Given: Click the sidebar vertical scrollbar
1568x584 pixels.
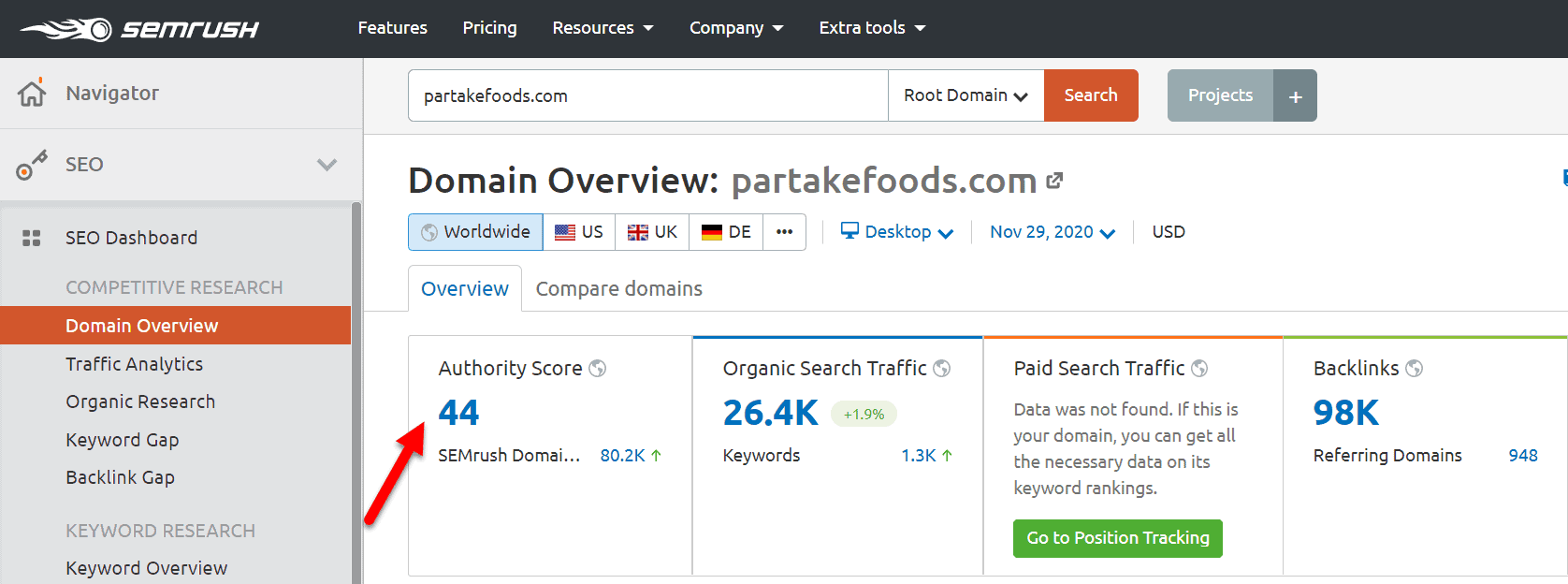Looking at the screenshot, I should (x=356, y=393).
